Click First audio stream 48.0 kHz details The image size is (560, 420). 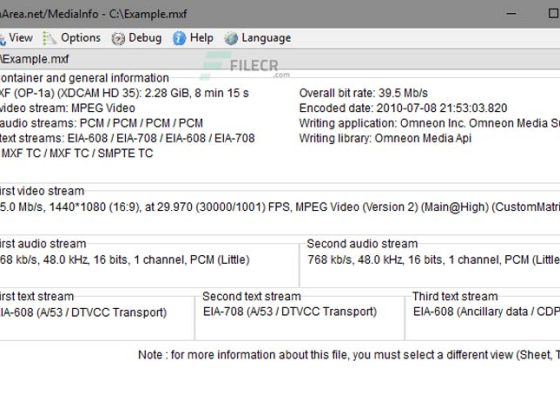(x=125, y=260)
